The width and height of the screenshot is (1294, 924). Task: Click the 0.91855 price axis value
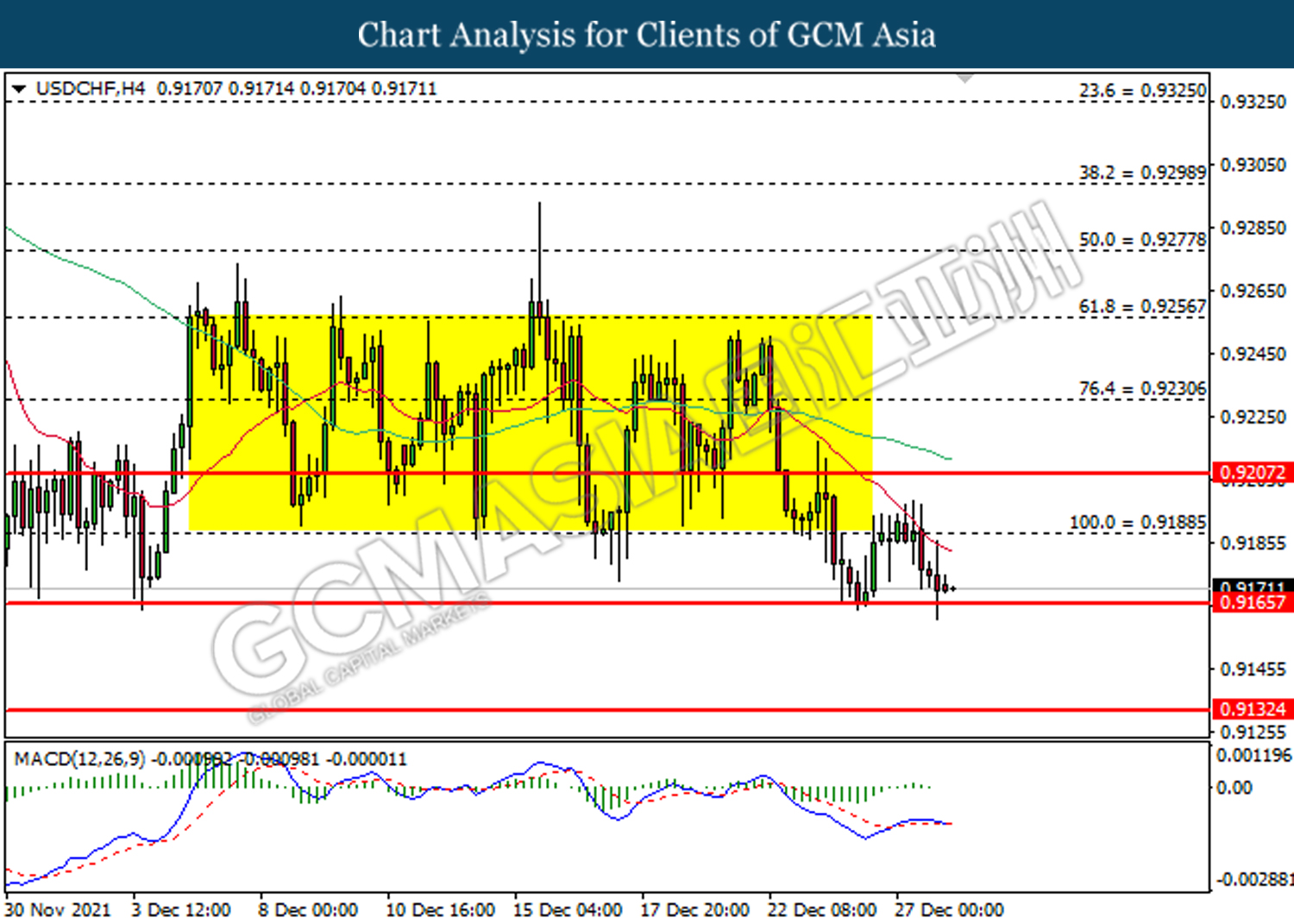coord(1253,543)
